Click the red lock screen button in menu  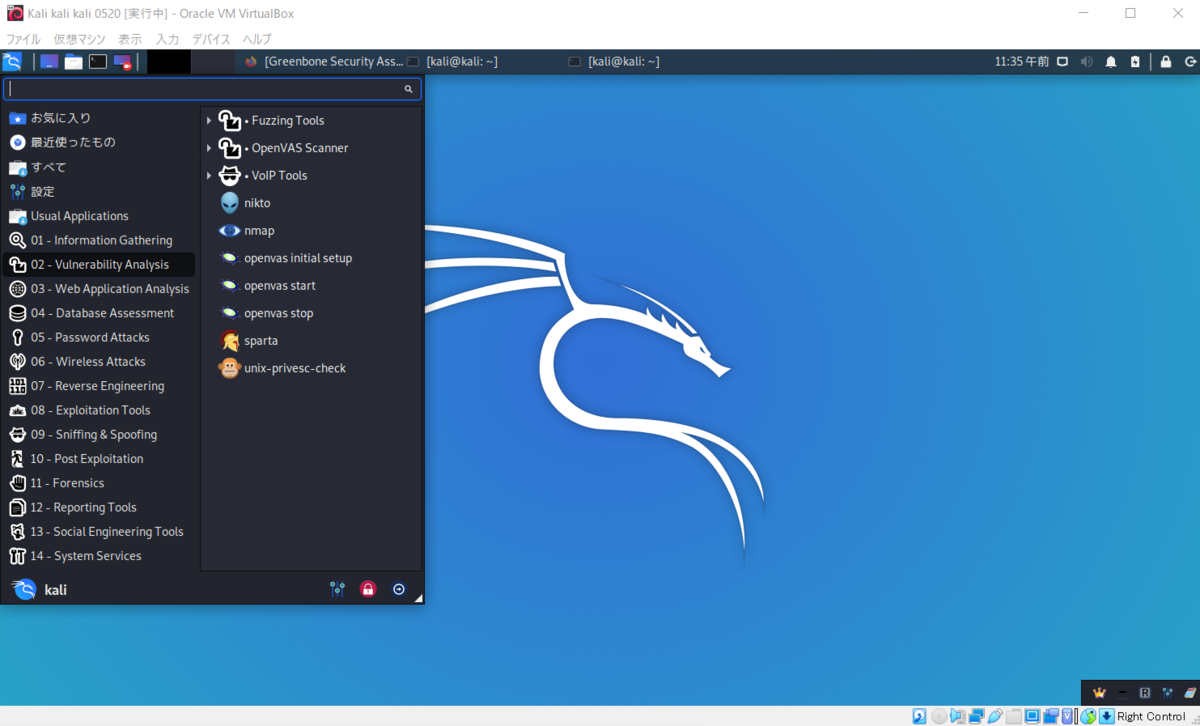coord(368,589)
